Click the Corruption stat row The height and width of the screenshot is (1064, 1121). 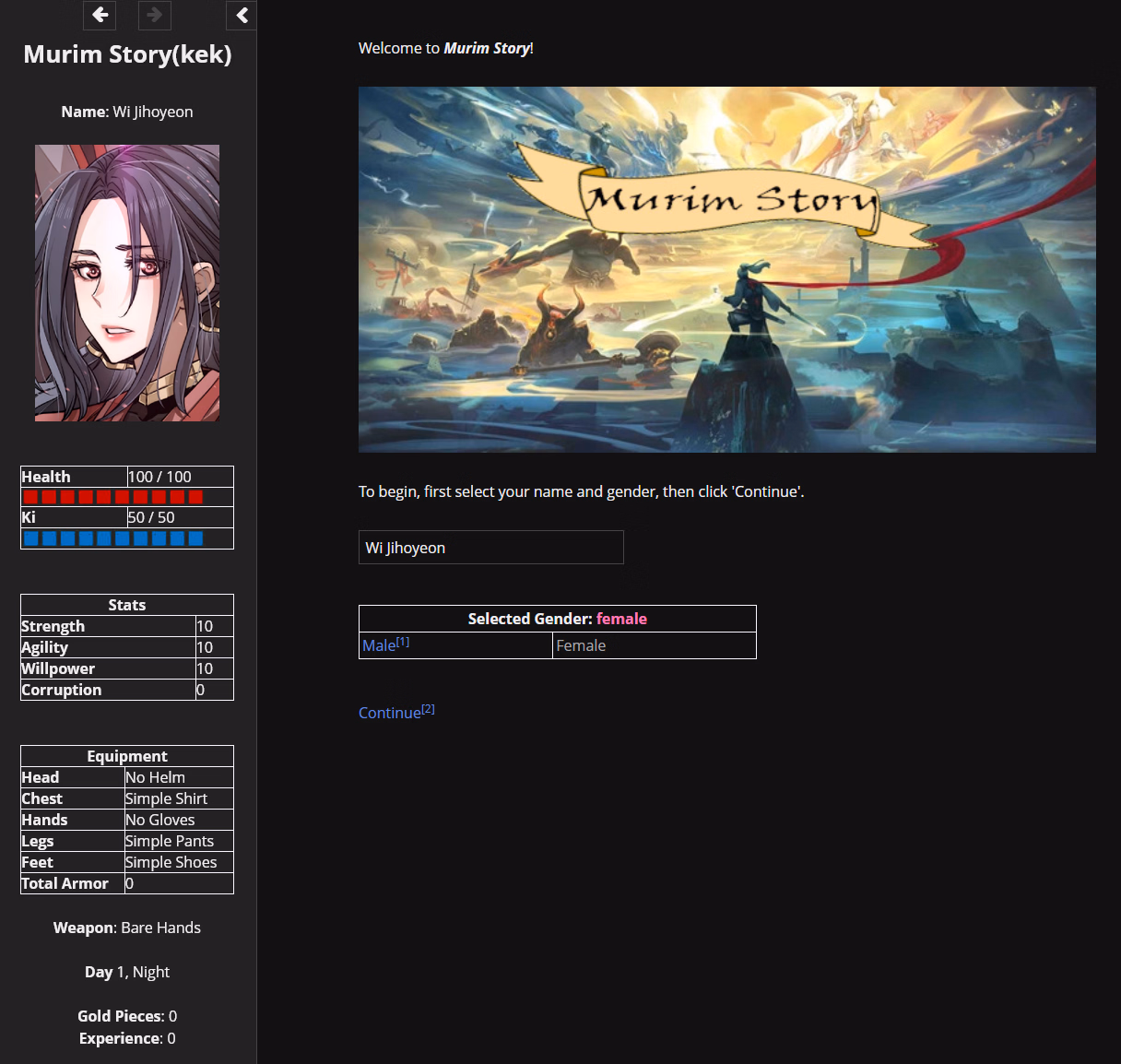click(x=127, y=690)
